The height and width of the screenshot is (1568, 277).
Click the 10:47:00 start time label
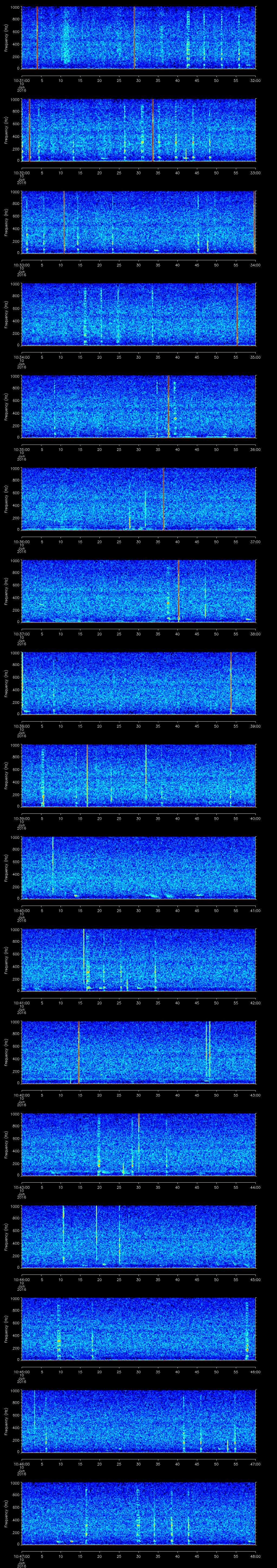tap(21, 1556)
